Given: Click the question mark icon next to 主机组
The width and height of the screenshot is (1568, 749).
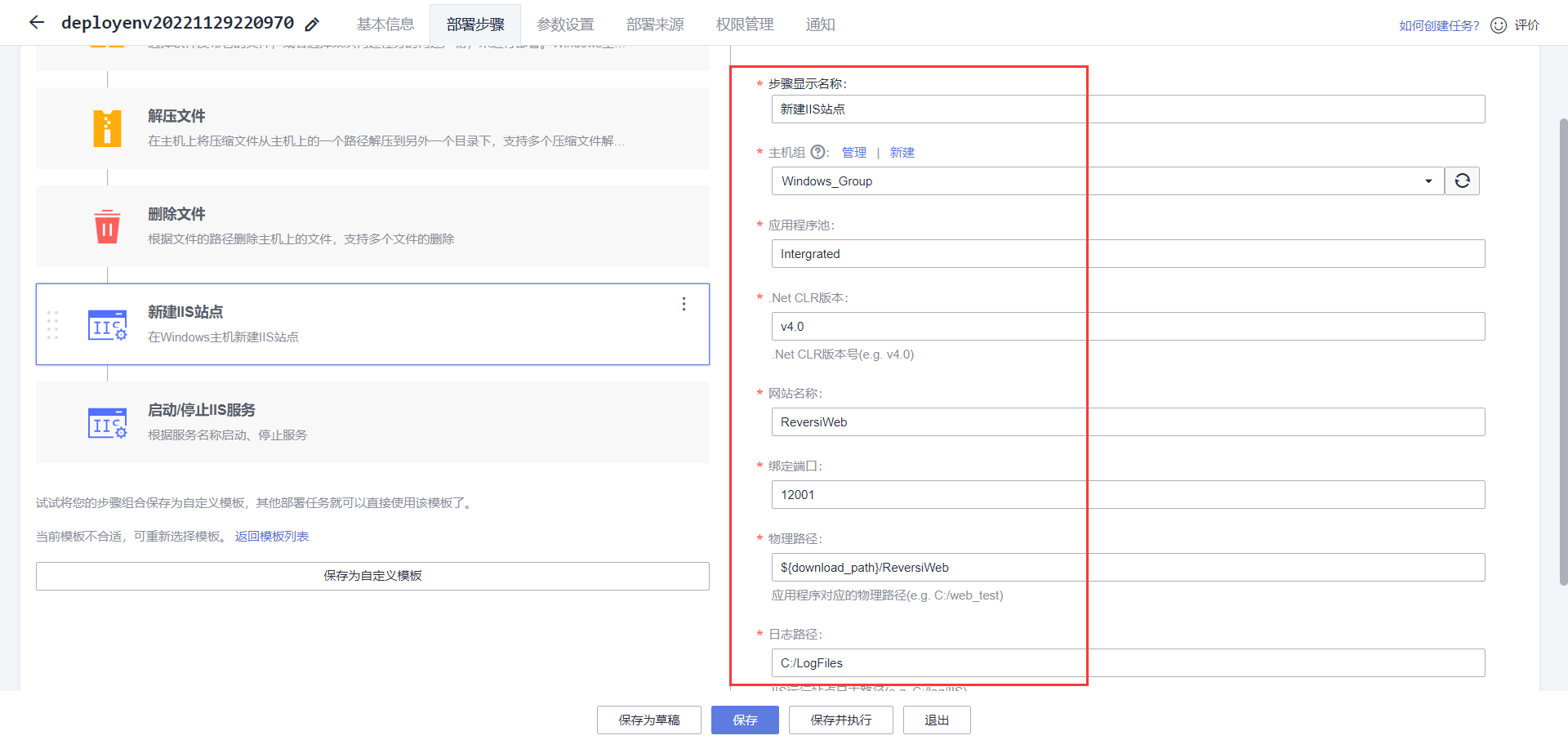Looking at the screenshot, I should pos(818,152).
